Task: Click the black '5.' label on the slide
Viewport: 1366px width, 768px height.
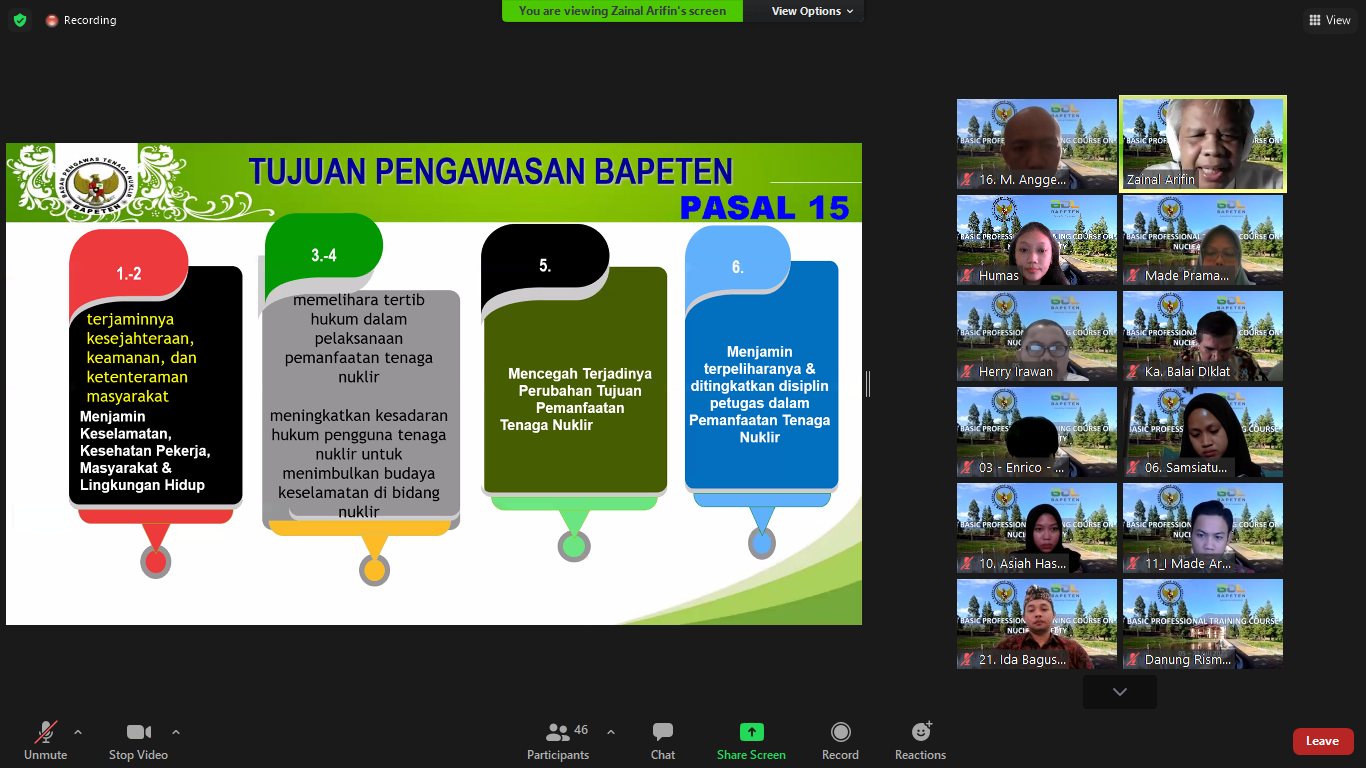Action: tap(545, 266)
